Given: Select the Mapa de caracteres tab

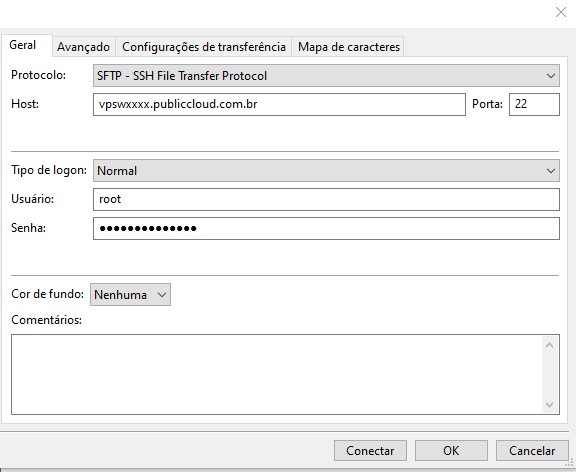Looking at the screenshot, I should pyautogui.click(x=349, y=47).
